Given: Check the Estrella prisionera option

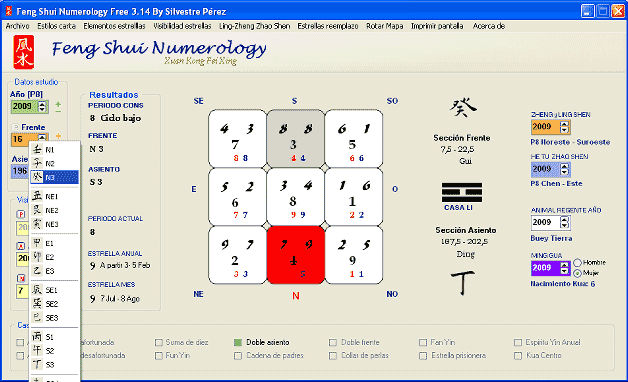Looking at the screenshot, I should coord(423,356).
